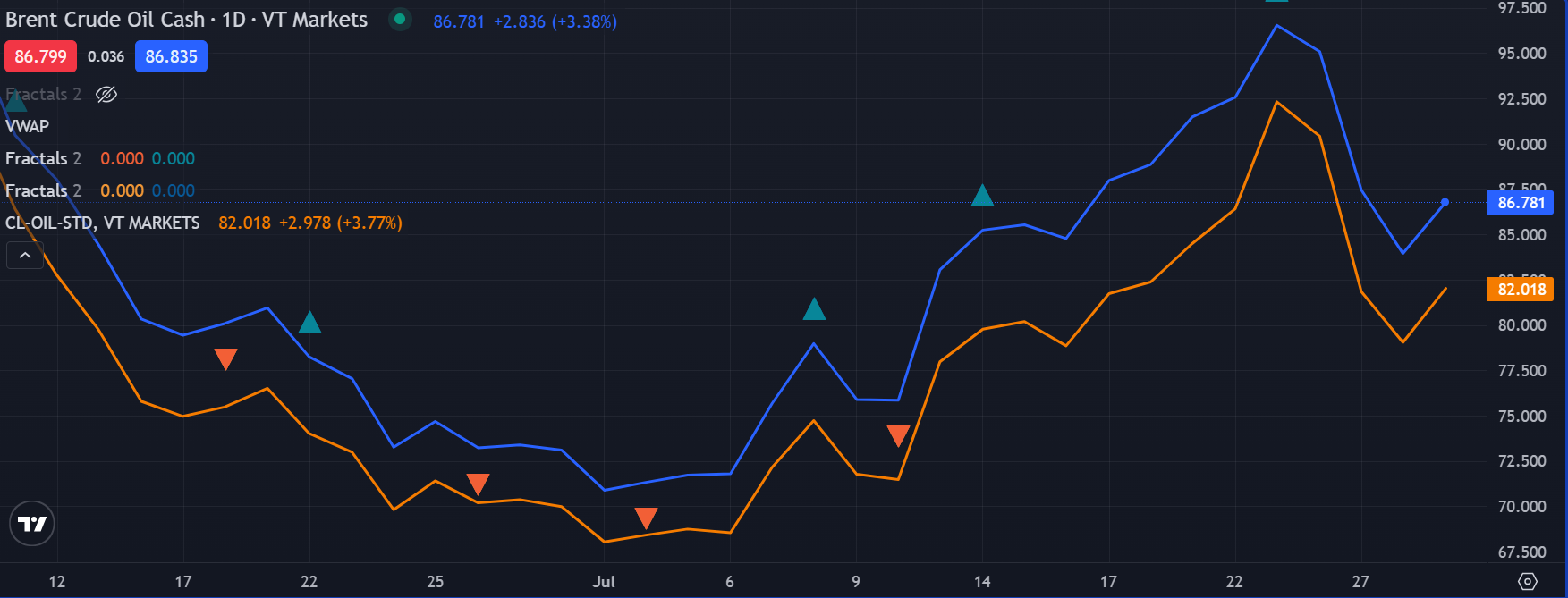1568x598 pixels.
Task: Click CL-OIL change value +2.978 (+3.77%)
Action: click(x=341, y=223)
